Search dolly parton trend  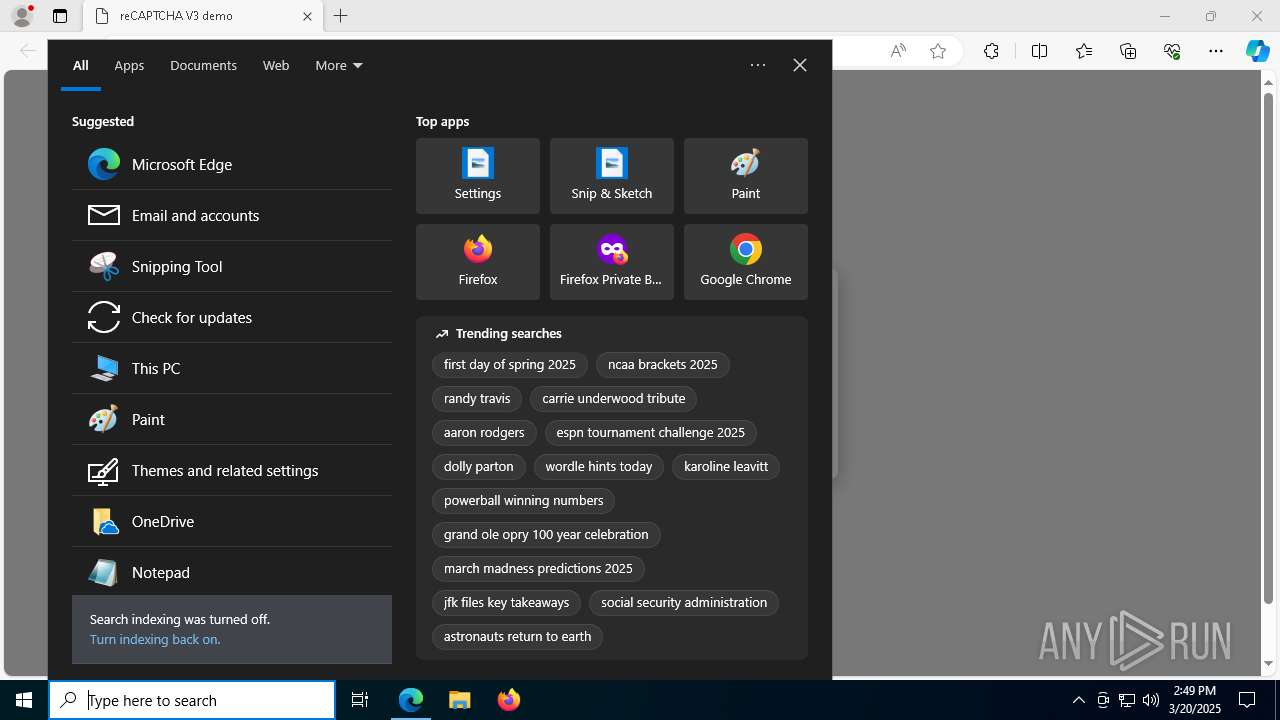479,466
